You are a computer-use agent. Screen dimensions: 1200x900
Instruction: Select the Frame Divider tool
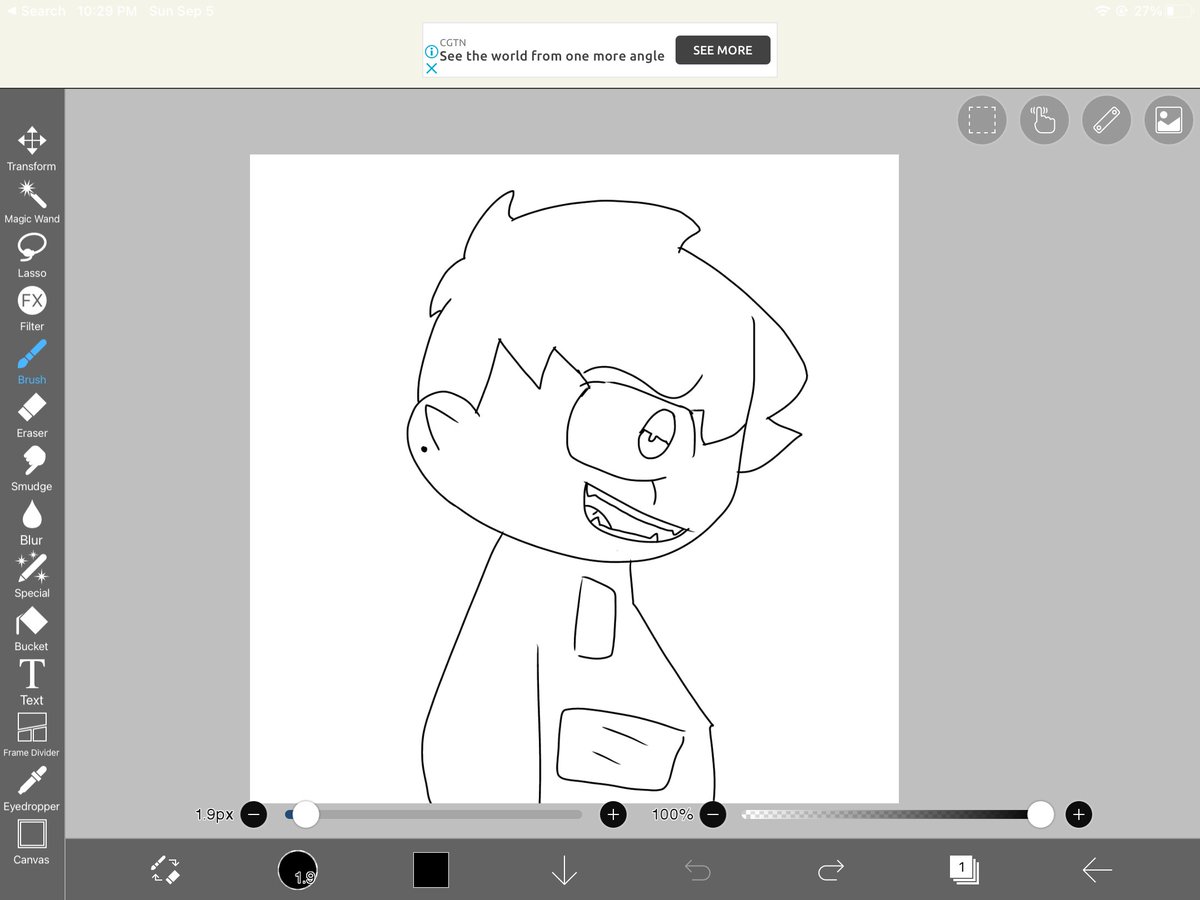tap(32, 735)
